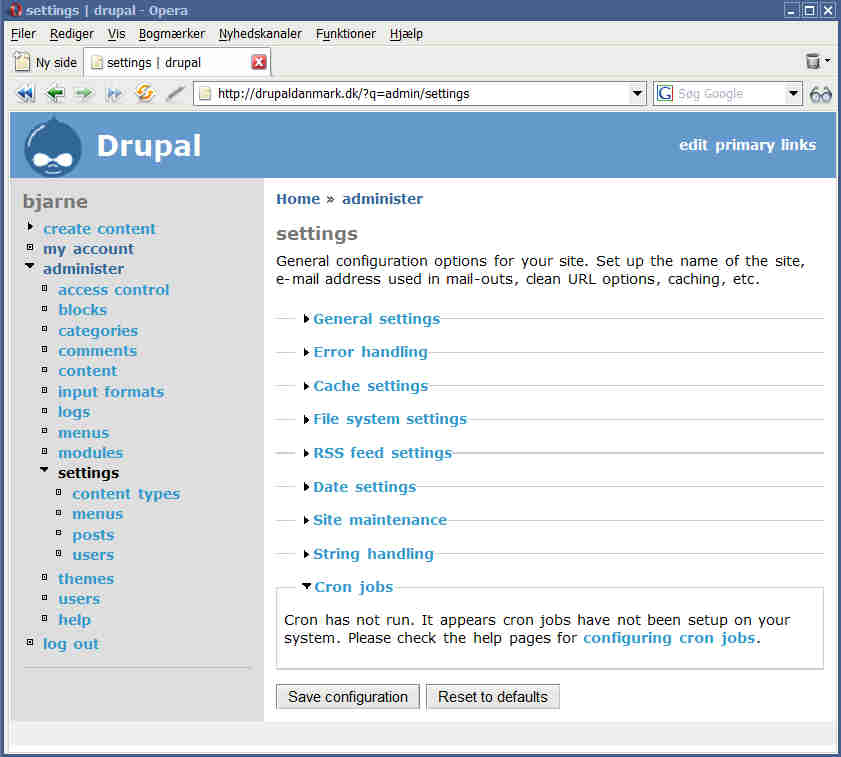Click the Save configuration button

(x=348, y=697)
